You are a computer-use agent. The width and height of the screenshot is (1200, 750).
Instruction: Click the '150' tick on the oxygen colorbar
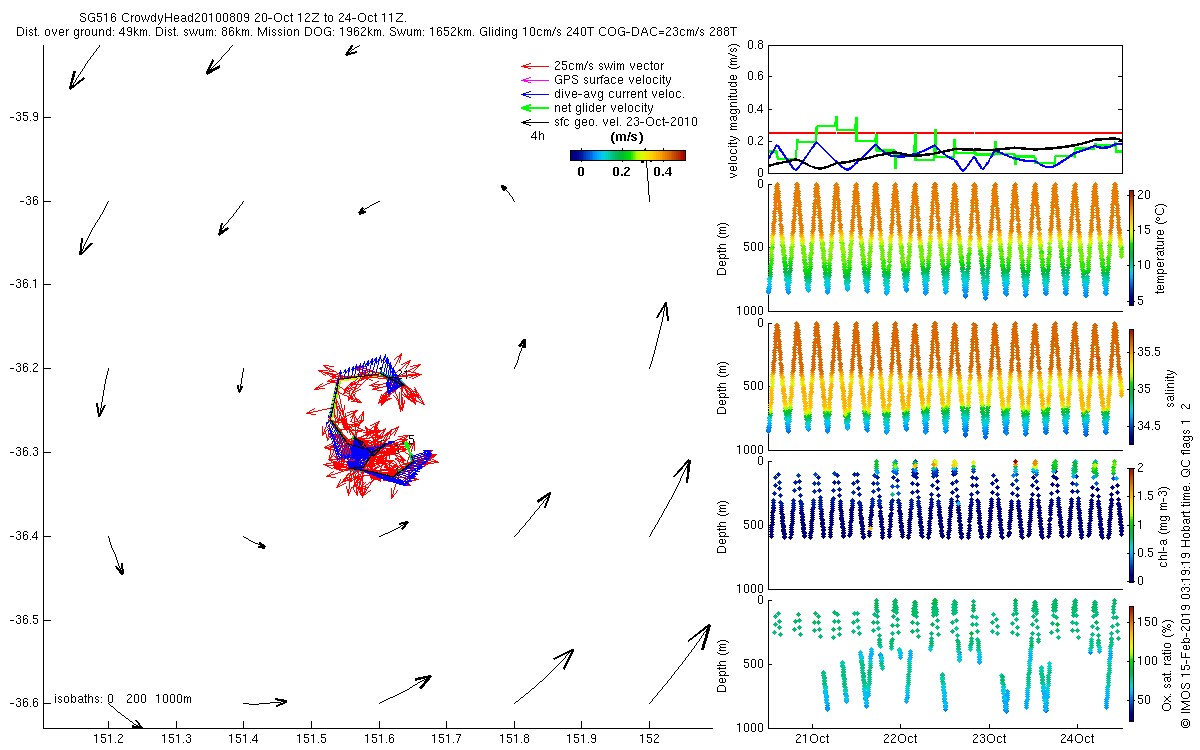pos(1146,622)
